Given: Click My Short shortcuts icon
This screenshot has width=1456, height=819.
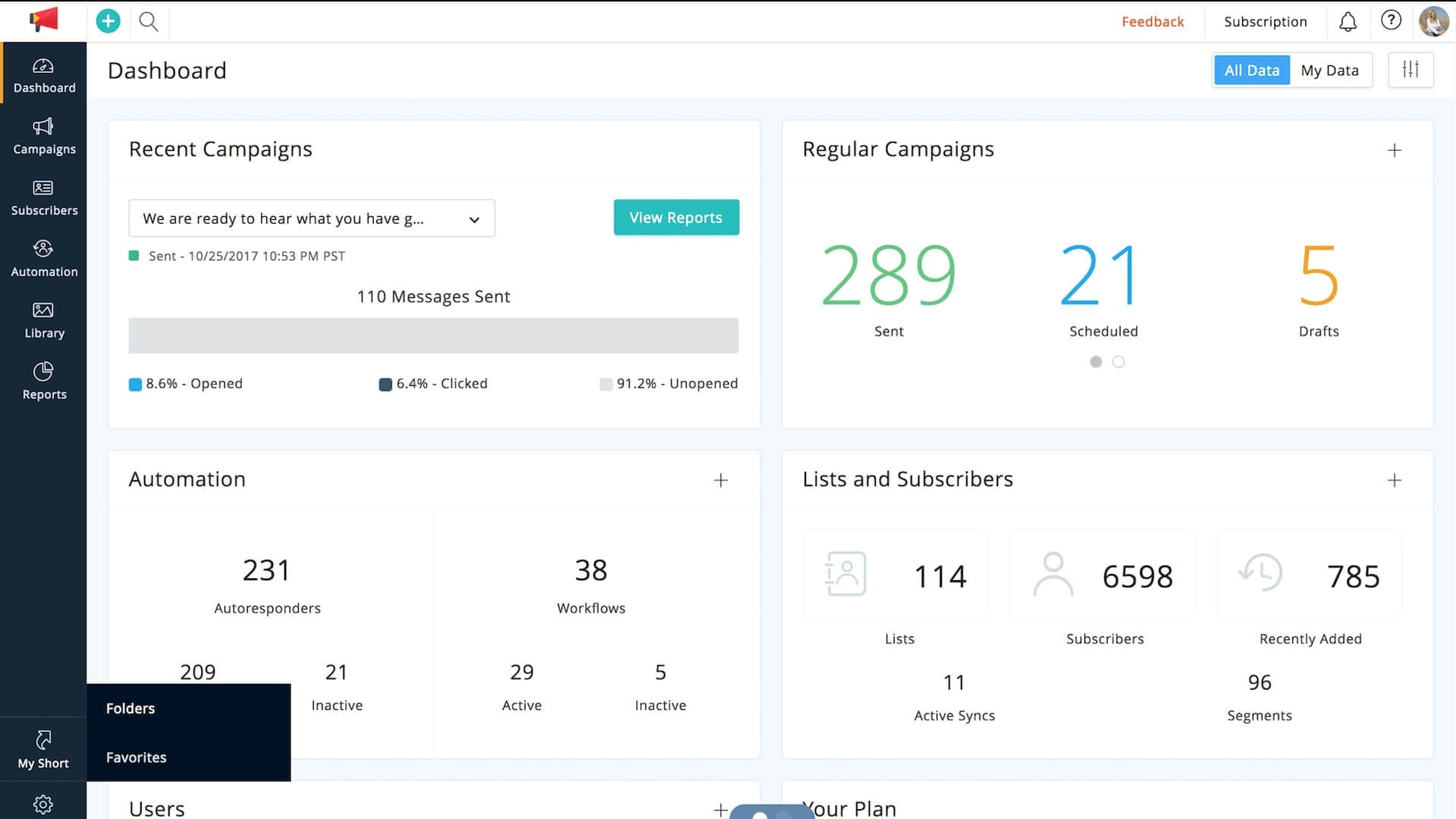Looking at the screenshot, I should pyautogui.click(x=43, y=750).
